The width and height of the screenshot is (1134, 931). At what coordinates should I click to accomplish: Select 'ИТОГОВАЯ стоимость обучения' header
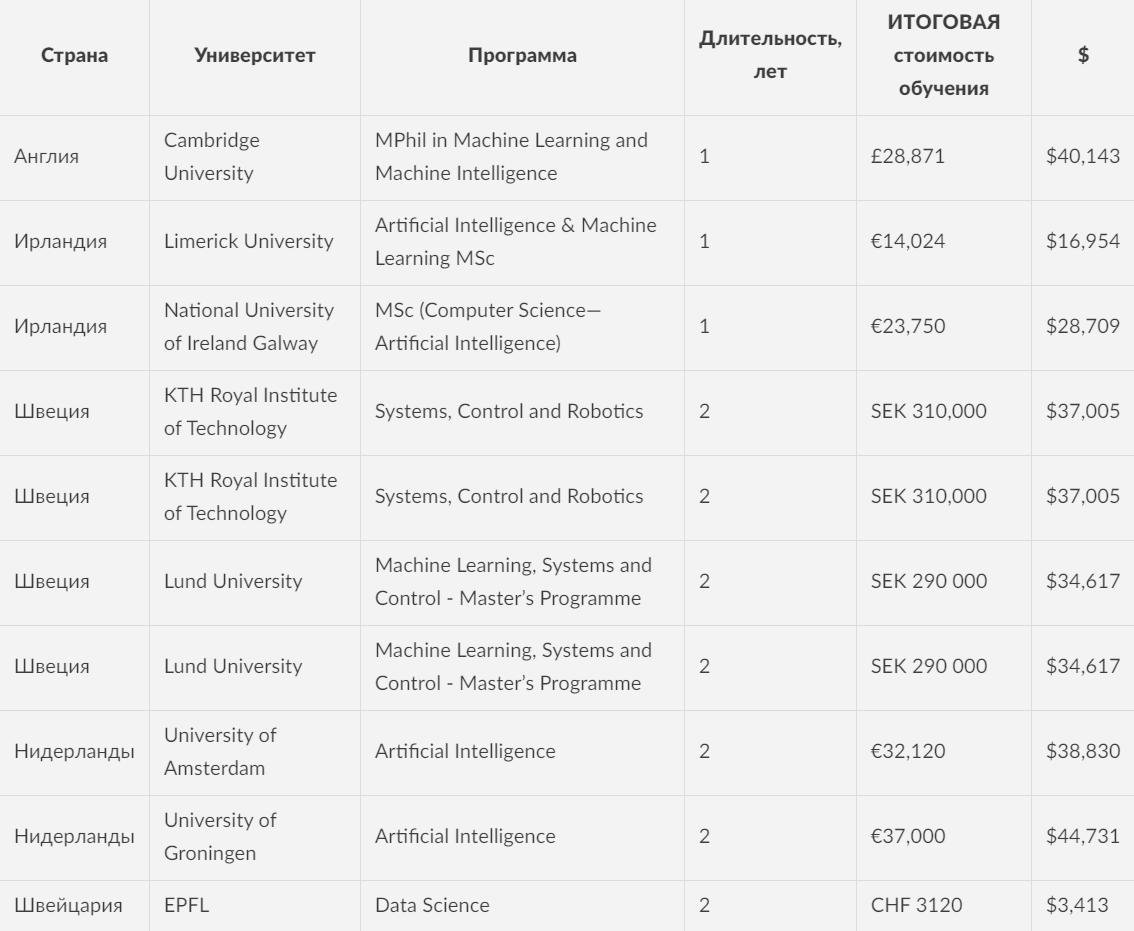pyautogui.click(x=943, y=56)
